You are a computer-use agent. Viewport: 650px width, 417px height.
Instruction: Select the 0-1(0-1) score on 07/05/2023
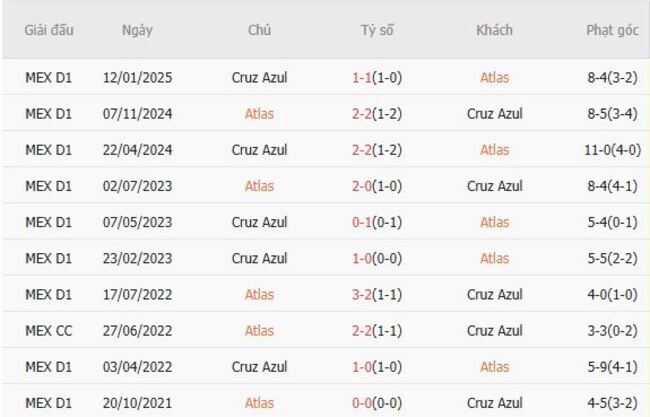tap(377, 222)
